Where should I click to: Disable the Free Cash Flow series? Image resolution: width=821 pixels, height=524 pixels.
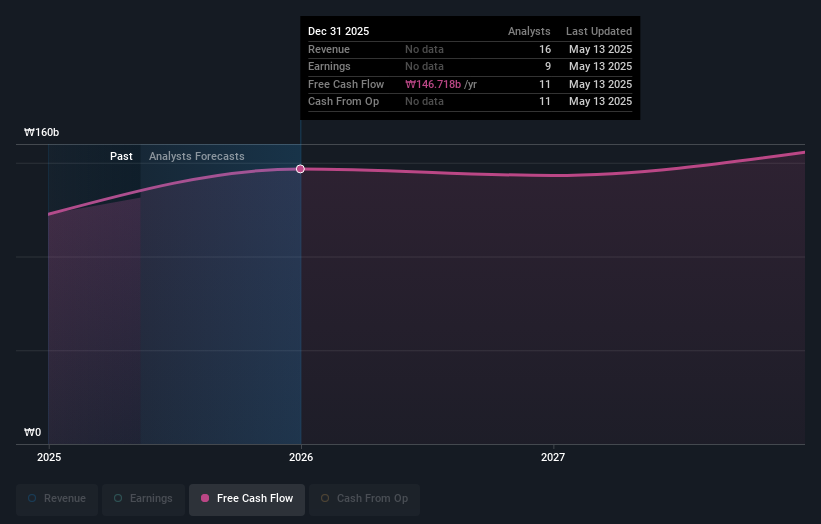(247, 498)
